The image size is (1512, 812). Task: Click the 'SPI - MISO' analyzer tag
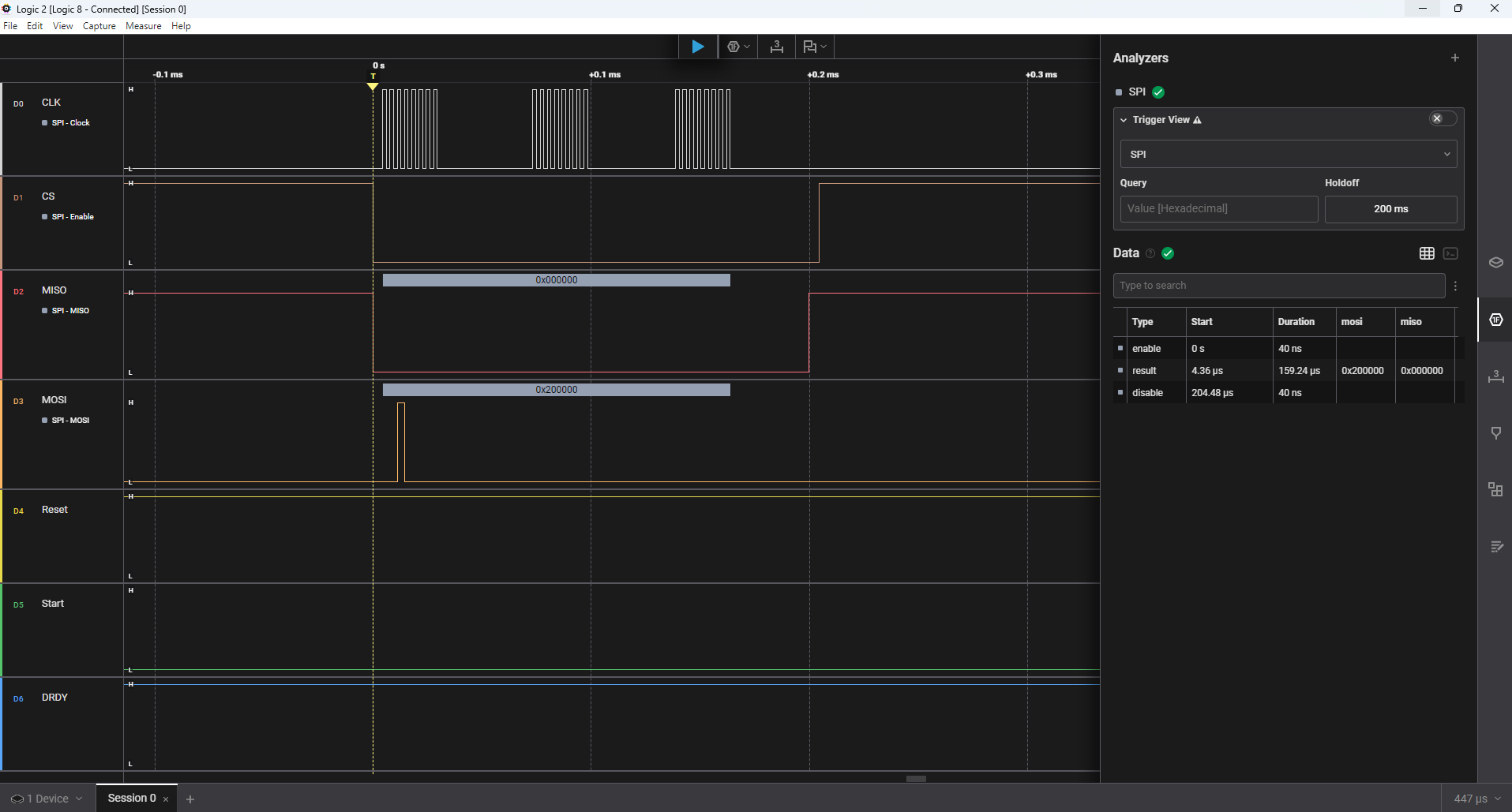click(x=66, y=311)
